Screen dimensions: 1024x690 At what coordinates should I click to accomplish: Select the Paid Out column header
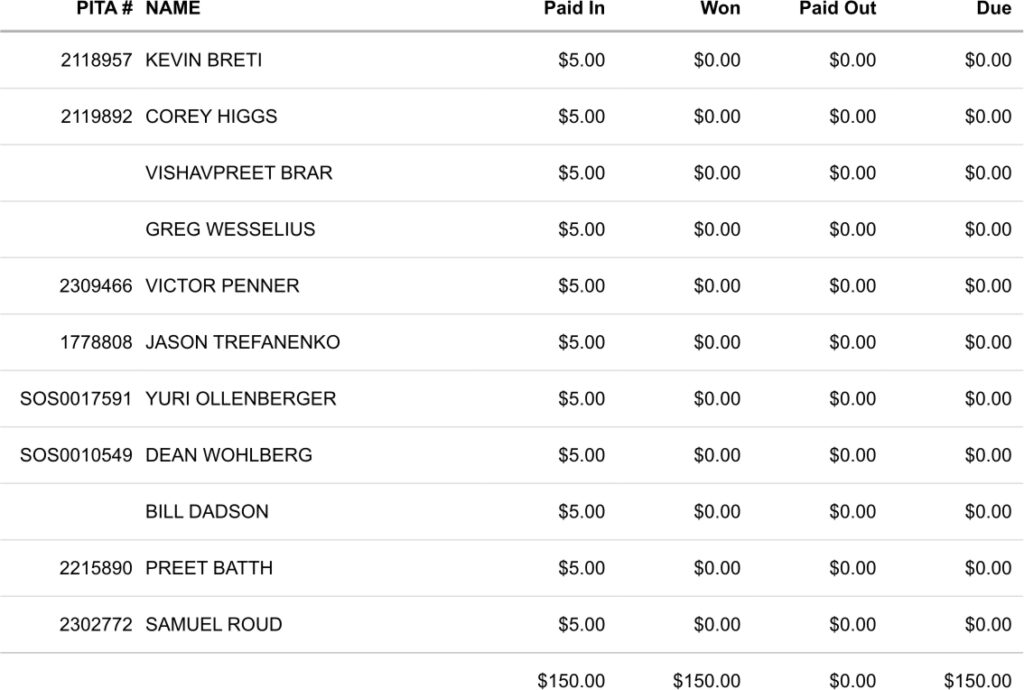coord(837,9)
